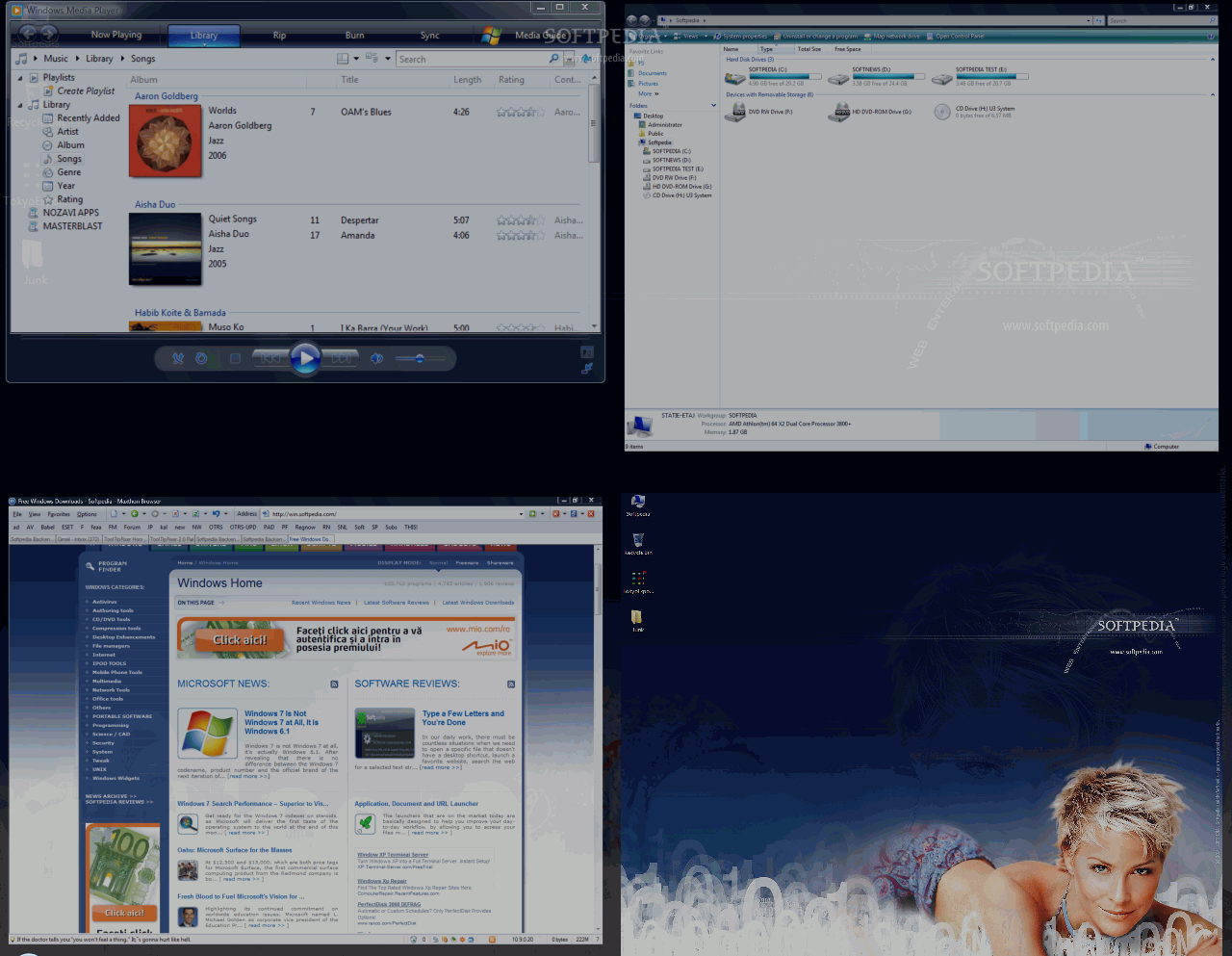The height and width of the screenshot is (956, 1232).
Task: Click Open Control Panel in the toolbar
Action: pyautogui.click(x=956, y=37)
